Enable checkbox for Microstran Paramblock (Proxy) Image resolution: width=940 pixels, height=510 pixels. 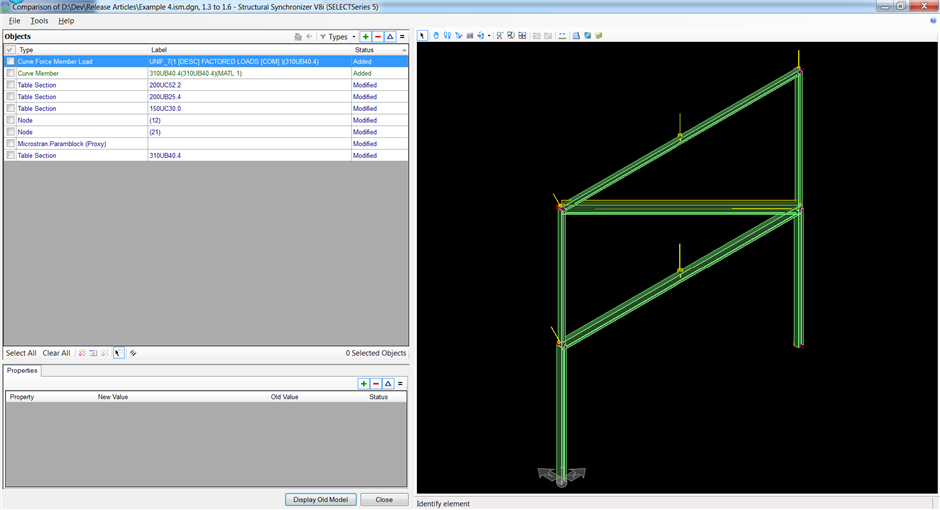point(11,144)
